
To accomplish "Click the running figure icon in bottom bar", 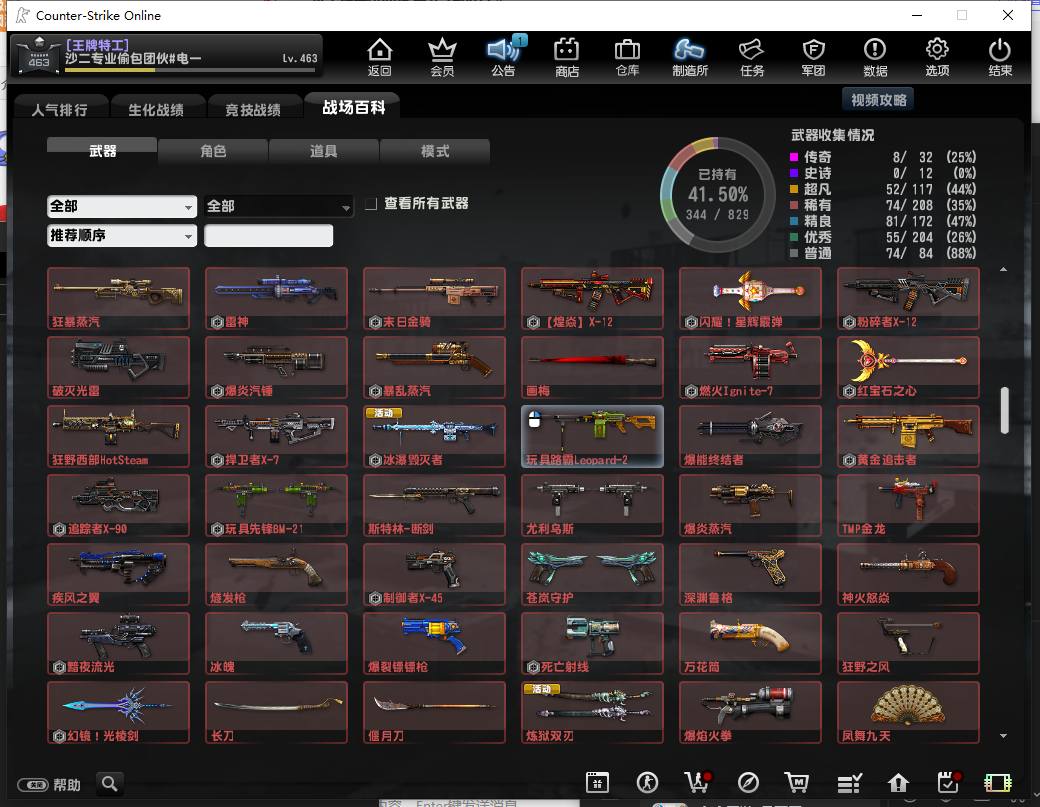I will pyautogui.click(x=647, y=782).
